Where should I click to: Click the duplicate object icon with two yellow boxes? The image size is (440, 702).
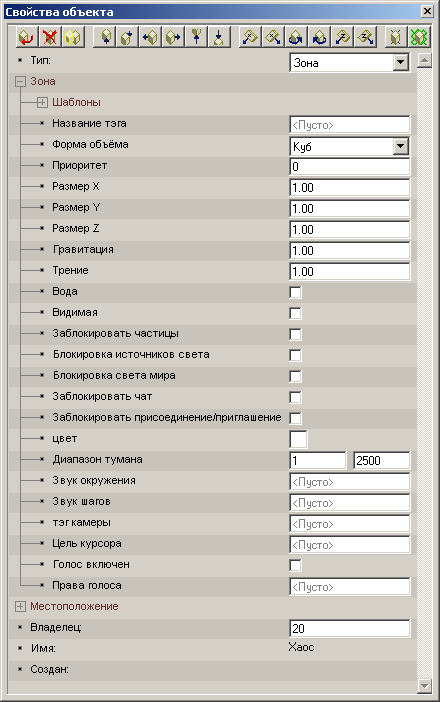(73, 37)
